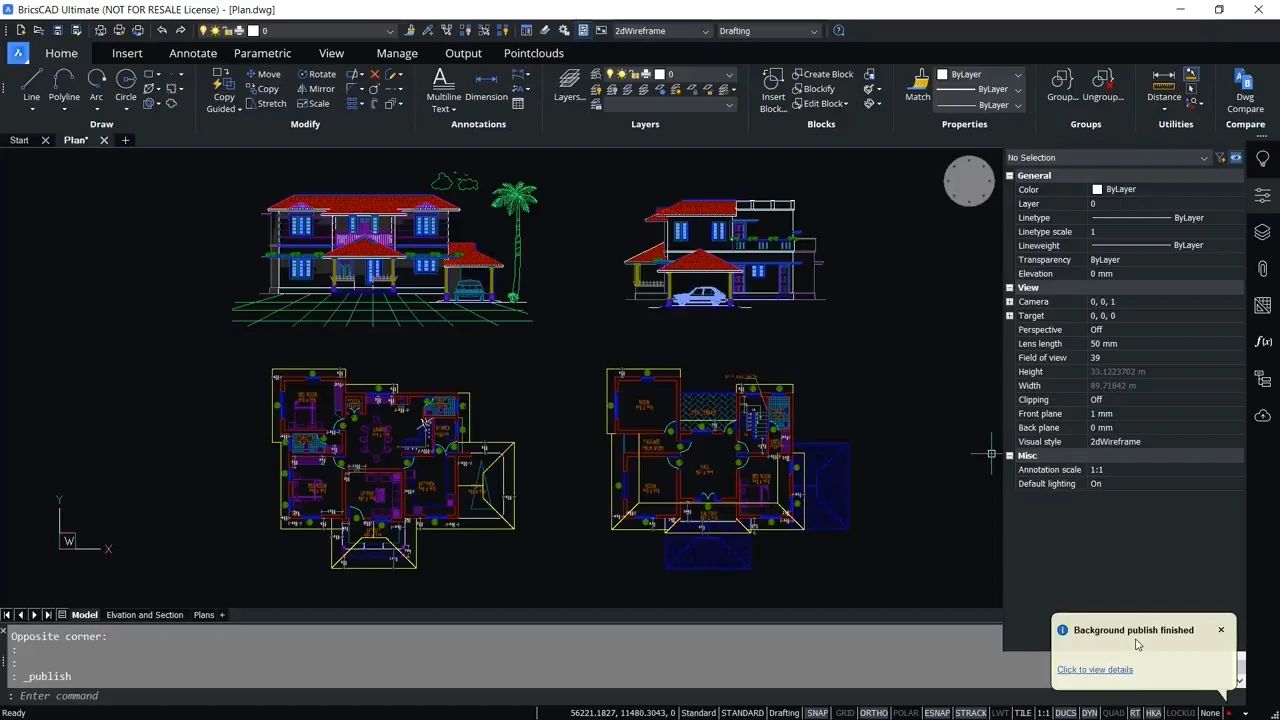Switch to the Annotate ribbon tab
The image size is (1280, 720).
coord(193,53)
